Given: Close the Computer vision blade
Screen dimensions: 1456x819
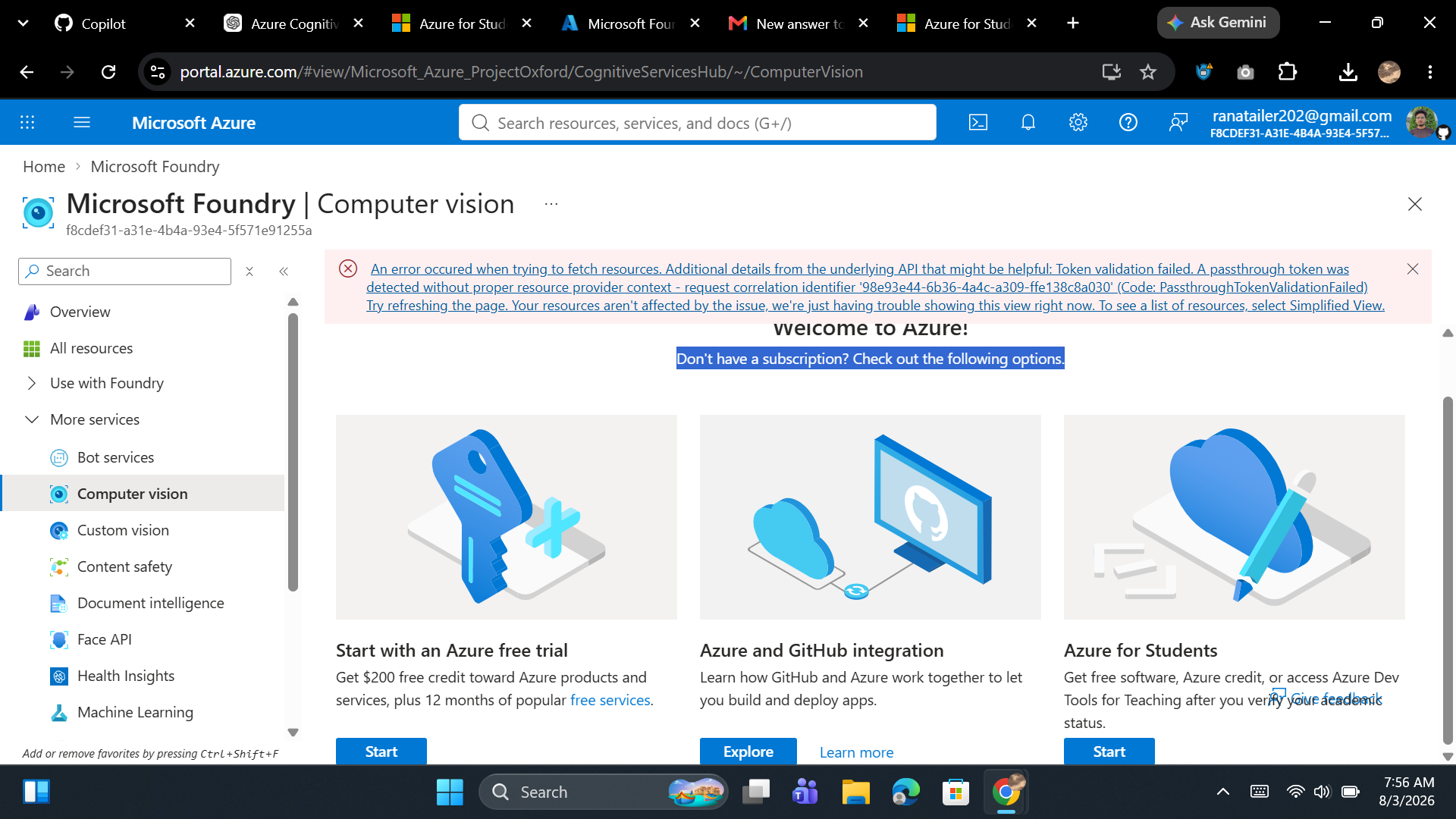Looking at the screenshot, I should 1415,204.
